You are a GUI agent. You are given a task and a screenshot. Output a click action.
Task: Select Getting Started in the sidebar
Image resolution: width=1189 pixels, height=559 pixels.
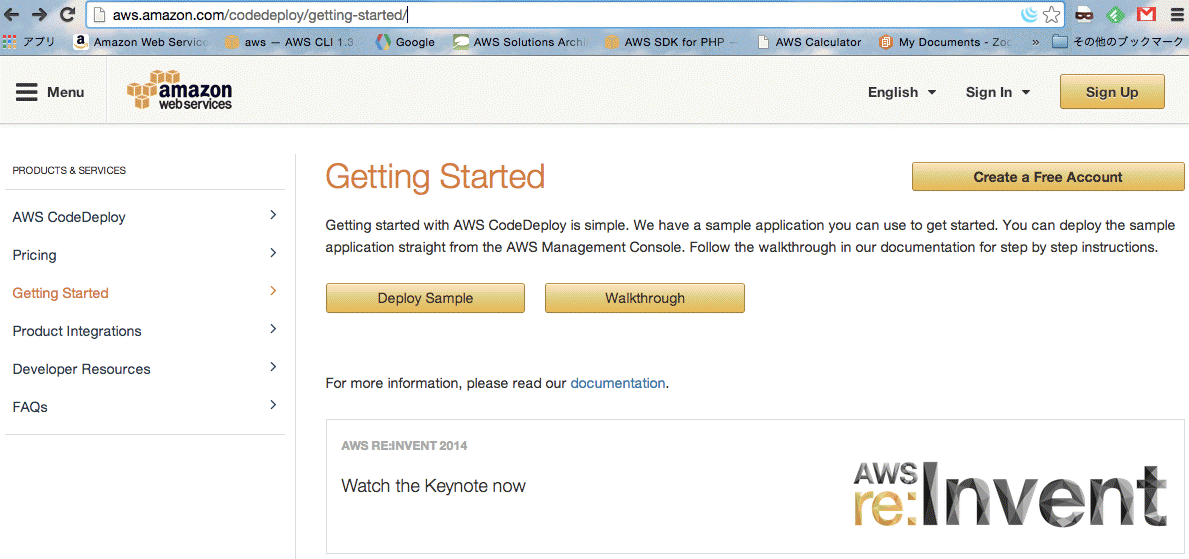[61, 293]
